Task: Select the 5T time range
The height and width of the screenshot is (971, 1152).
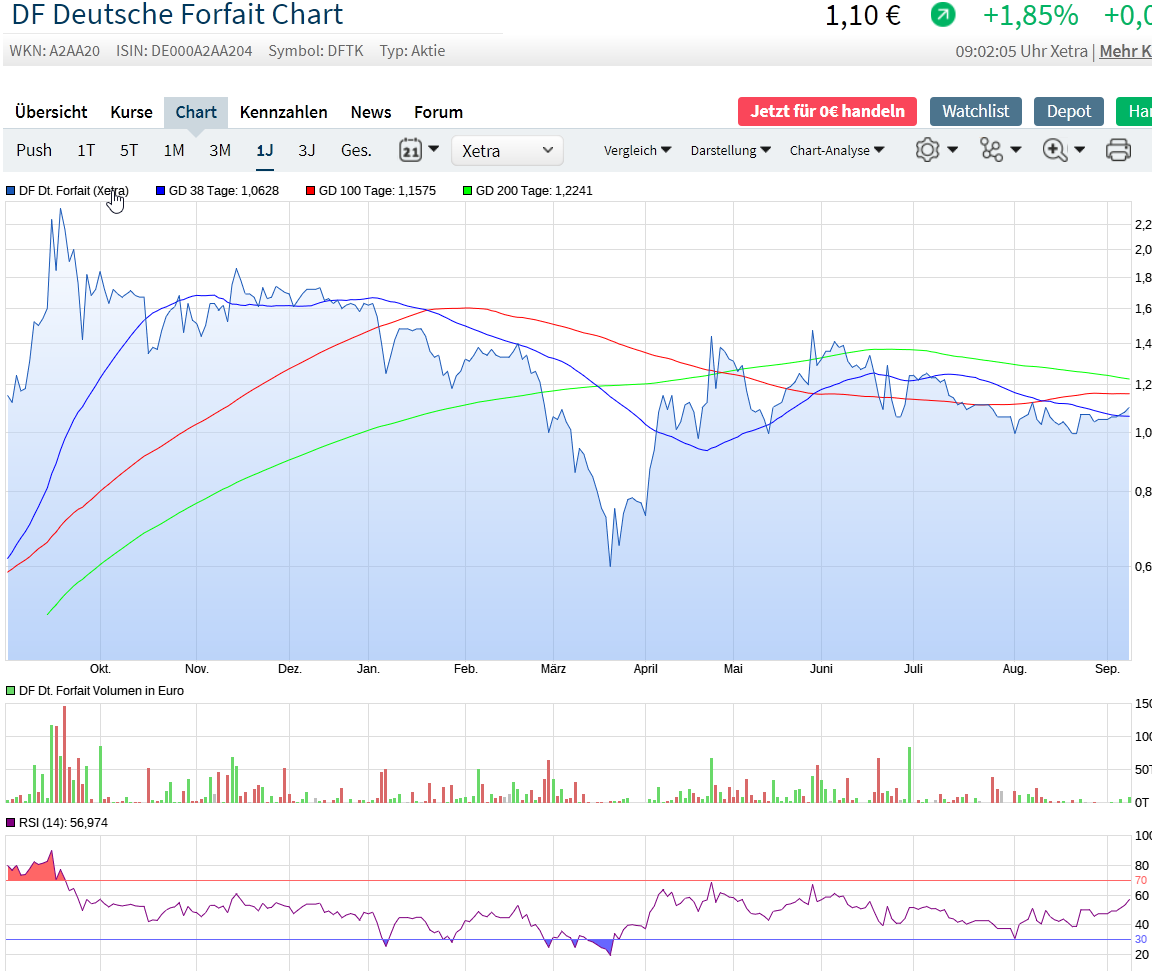Action: [129, 151]
